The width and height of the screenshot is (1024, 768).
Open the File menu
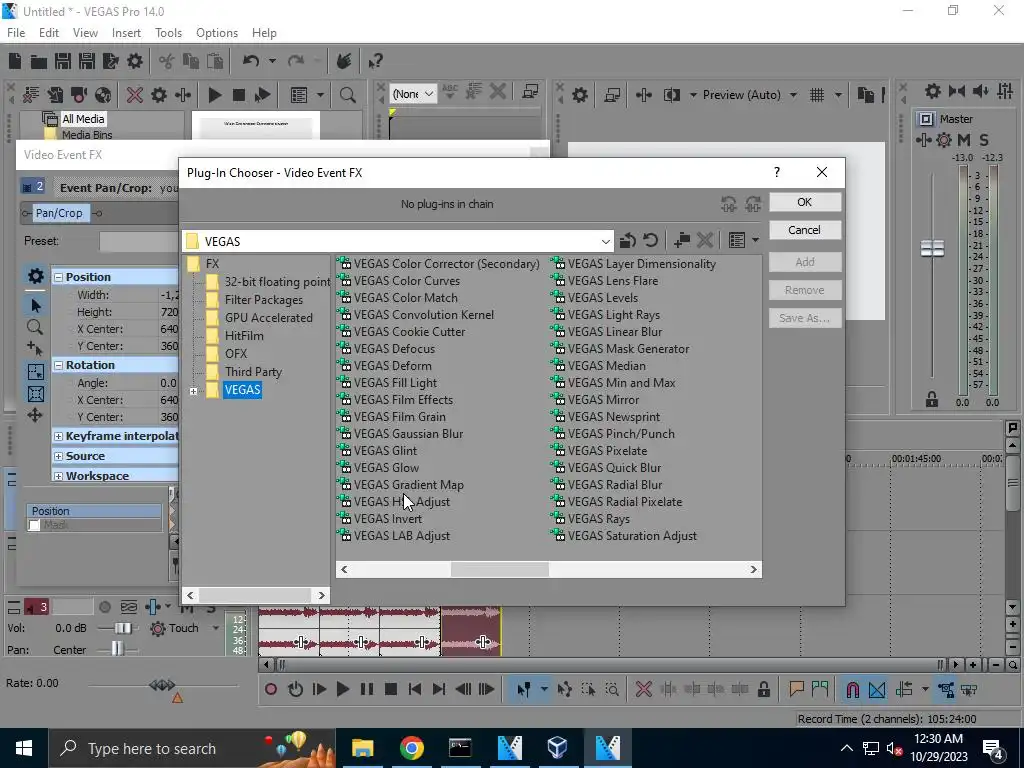click(16, 33)
